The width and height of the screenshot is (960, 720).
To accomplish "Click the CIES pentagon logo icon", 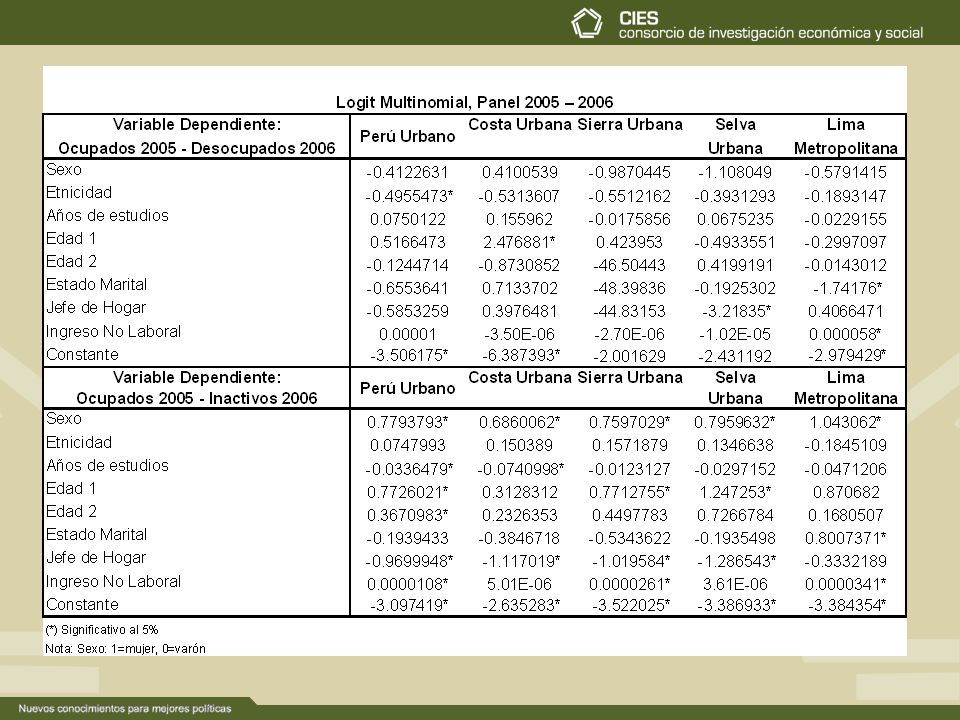I will [x=587, y=23].
